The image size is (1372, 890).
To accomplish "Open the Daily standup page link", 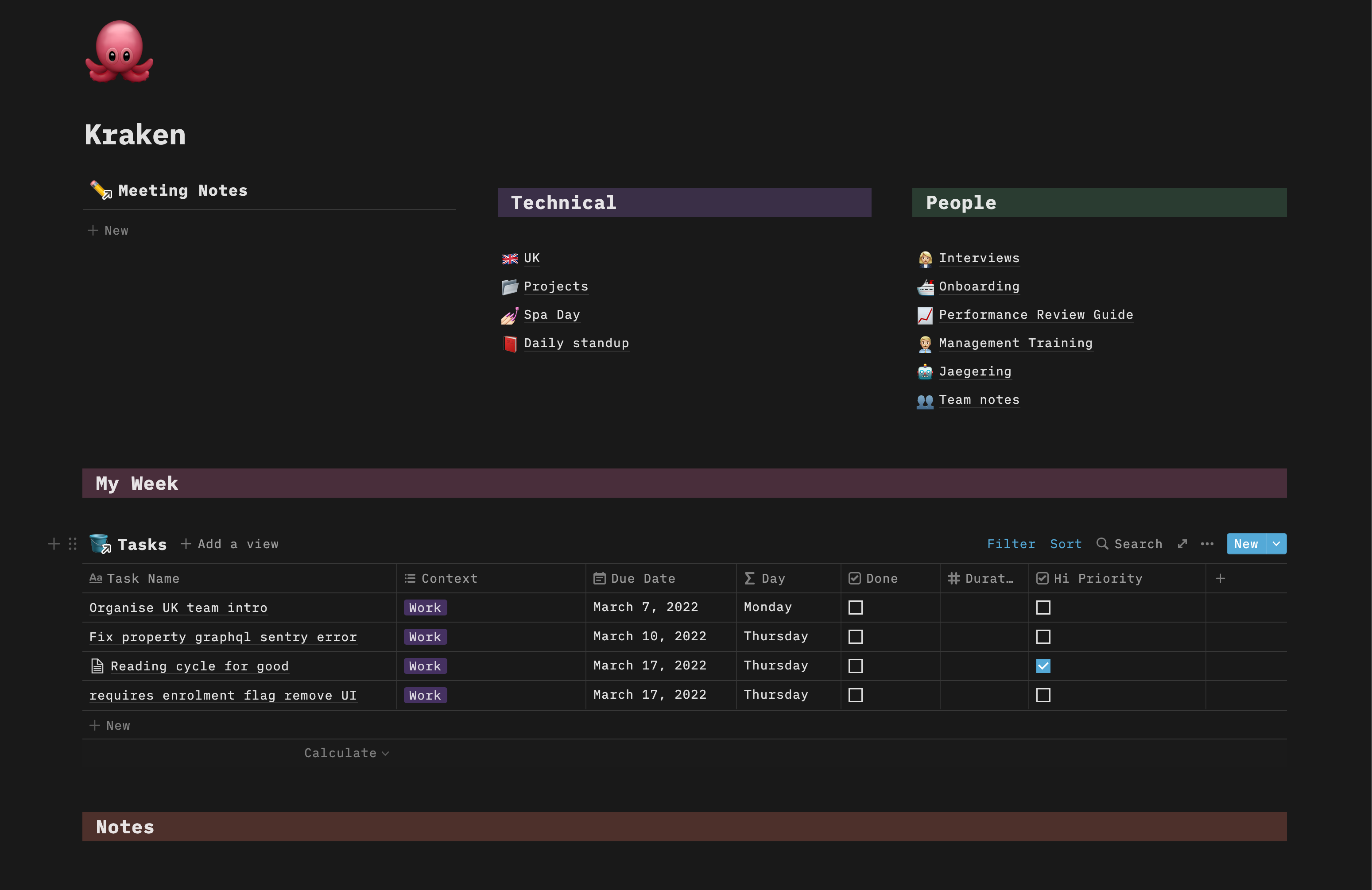I will [x=576, y=342].
